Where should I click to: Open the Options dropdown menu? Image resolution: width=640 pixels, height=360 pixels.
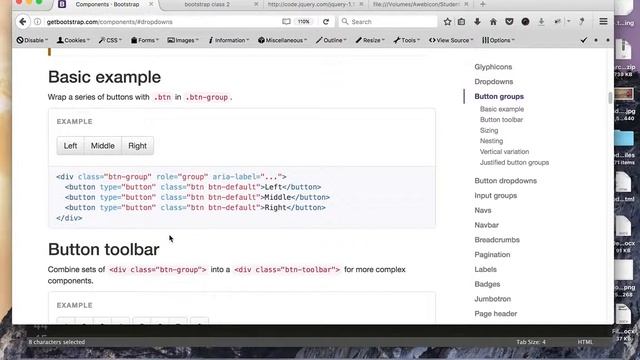pyautogui.click(x=498, y=40)
